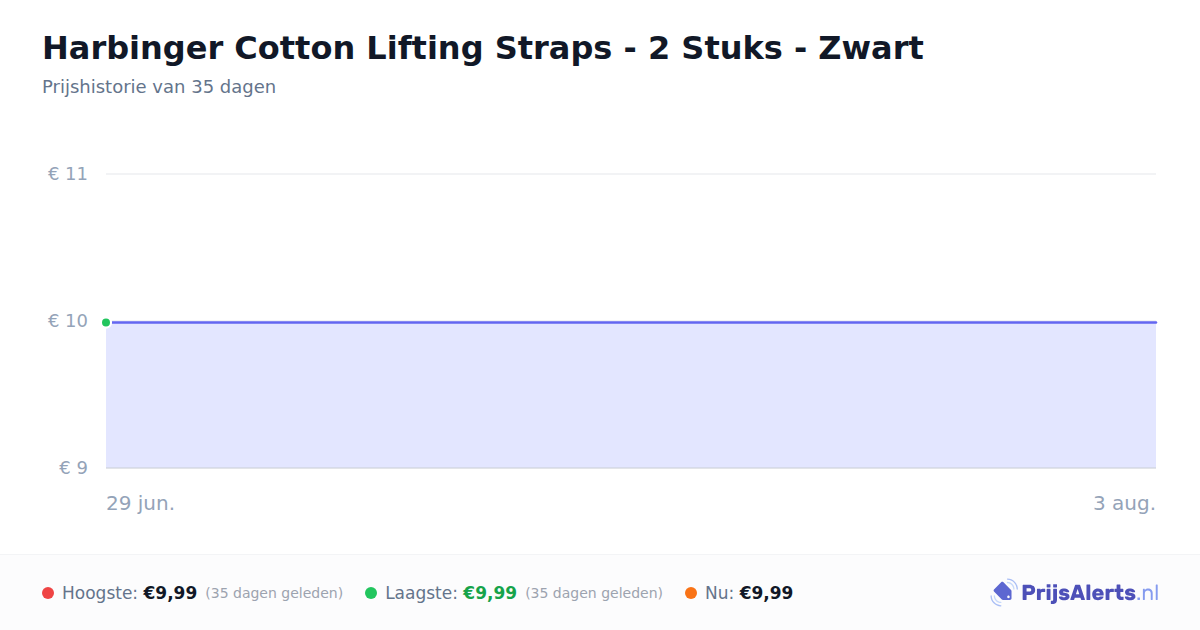Click the € 10 y-axis label

(x=68, y=321)
